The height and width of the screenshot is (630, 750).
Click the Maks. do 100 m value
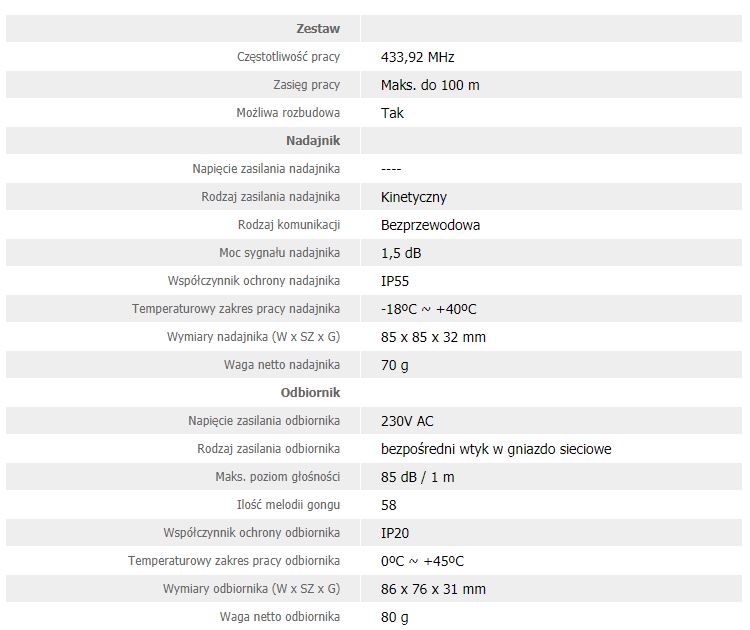(430, 85)
